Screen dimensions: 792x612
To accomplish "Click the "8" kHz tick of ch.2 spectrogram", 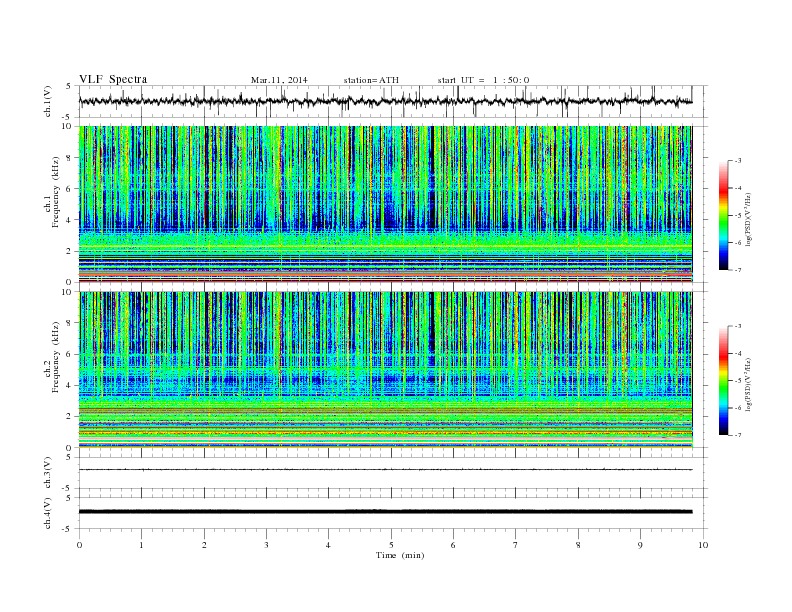I will tap(70, 323).
